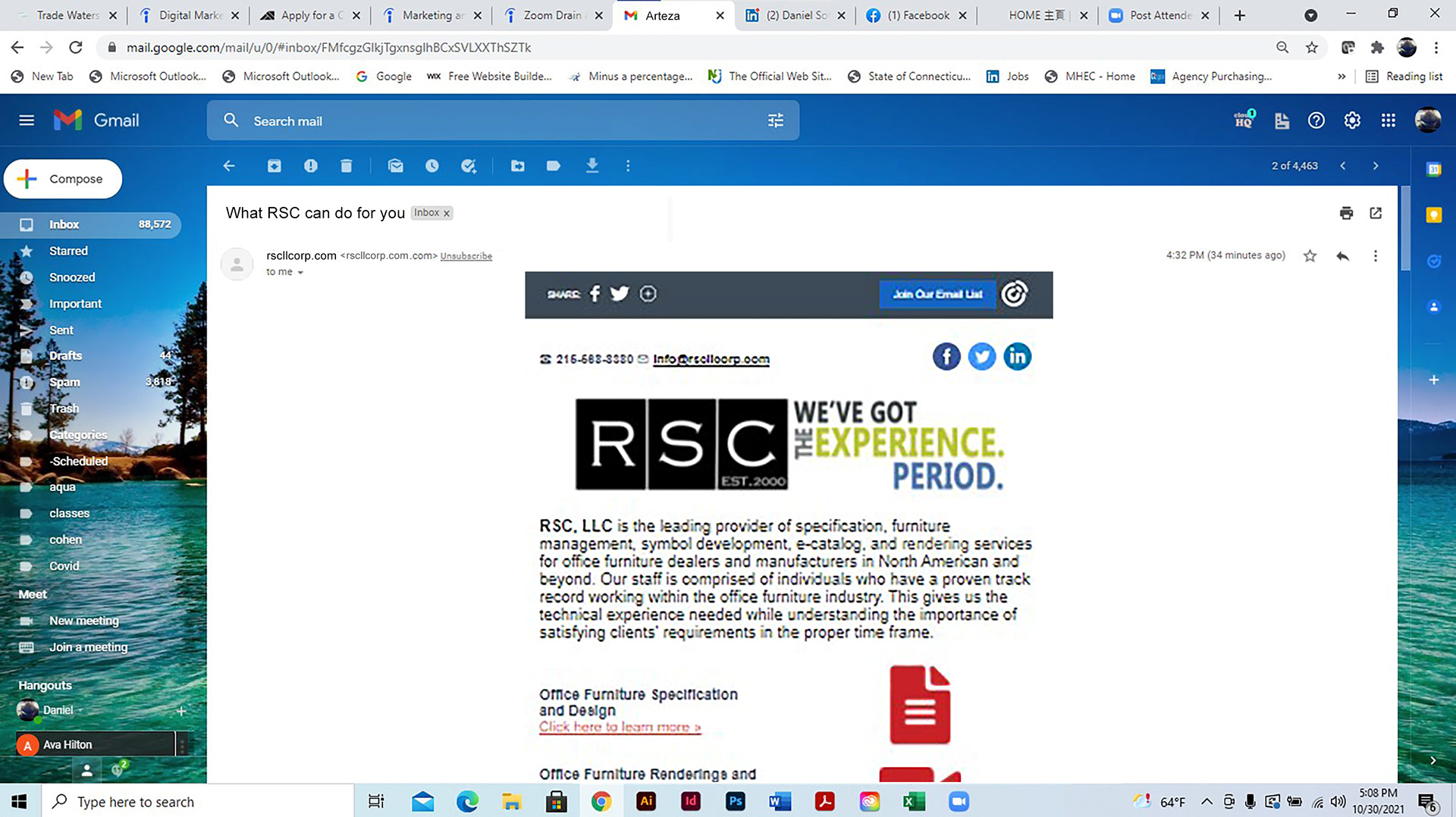Share email on Twitter in dark banner
This screenshot has width=1456, height=817.
tap(620, 294)
